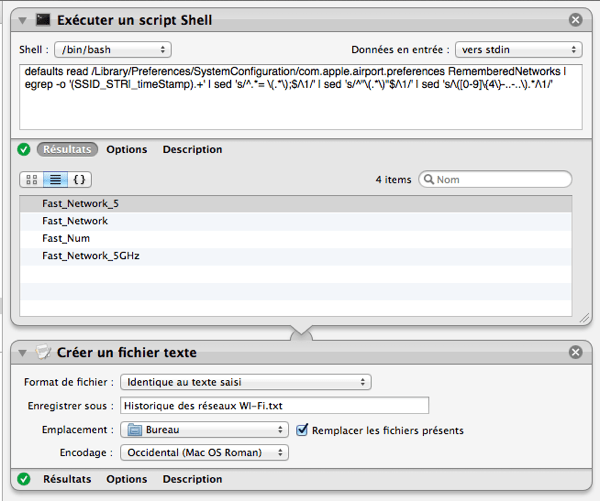
Task: Click green checkmark in text file action
Action: click(x=24, y=479)
